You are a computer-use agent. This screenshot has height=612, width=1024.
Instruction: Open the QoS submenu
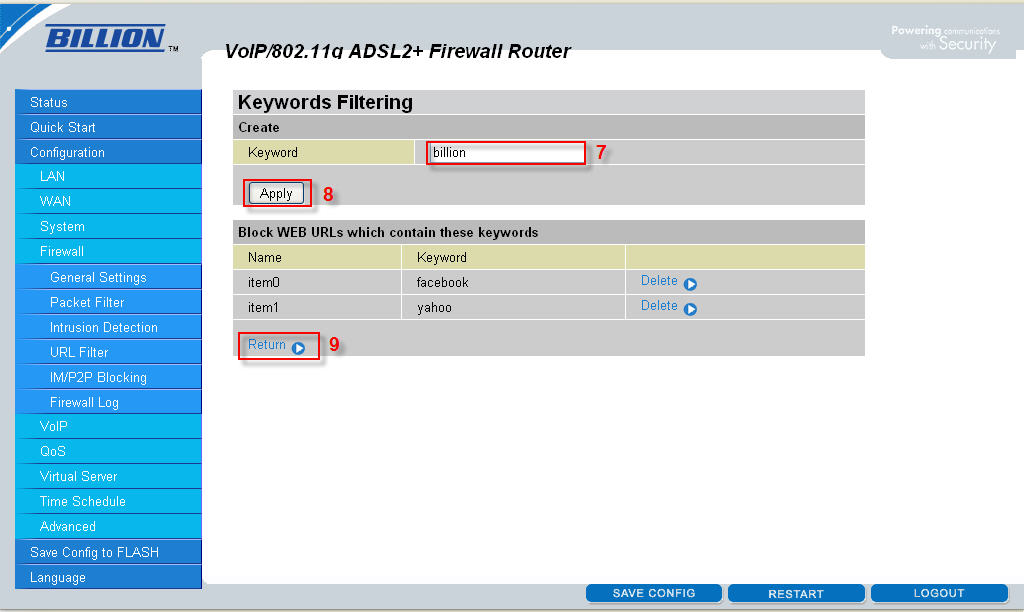click(108, 451)
